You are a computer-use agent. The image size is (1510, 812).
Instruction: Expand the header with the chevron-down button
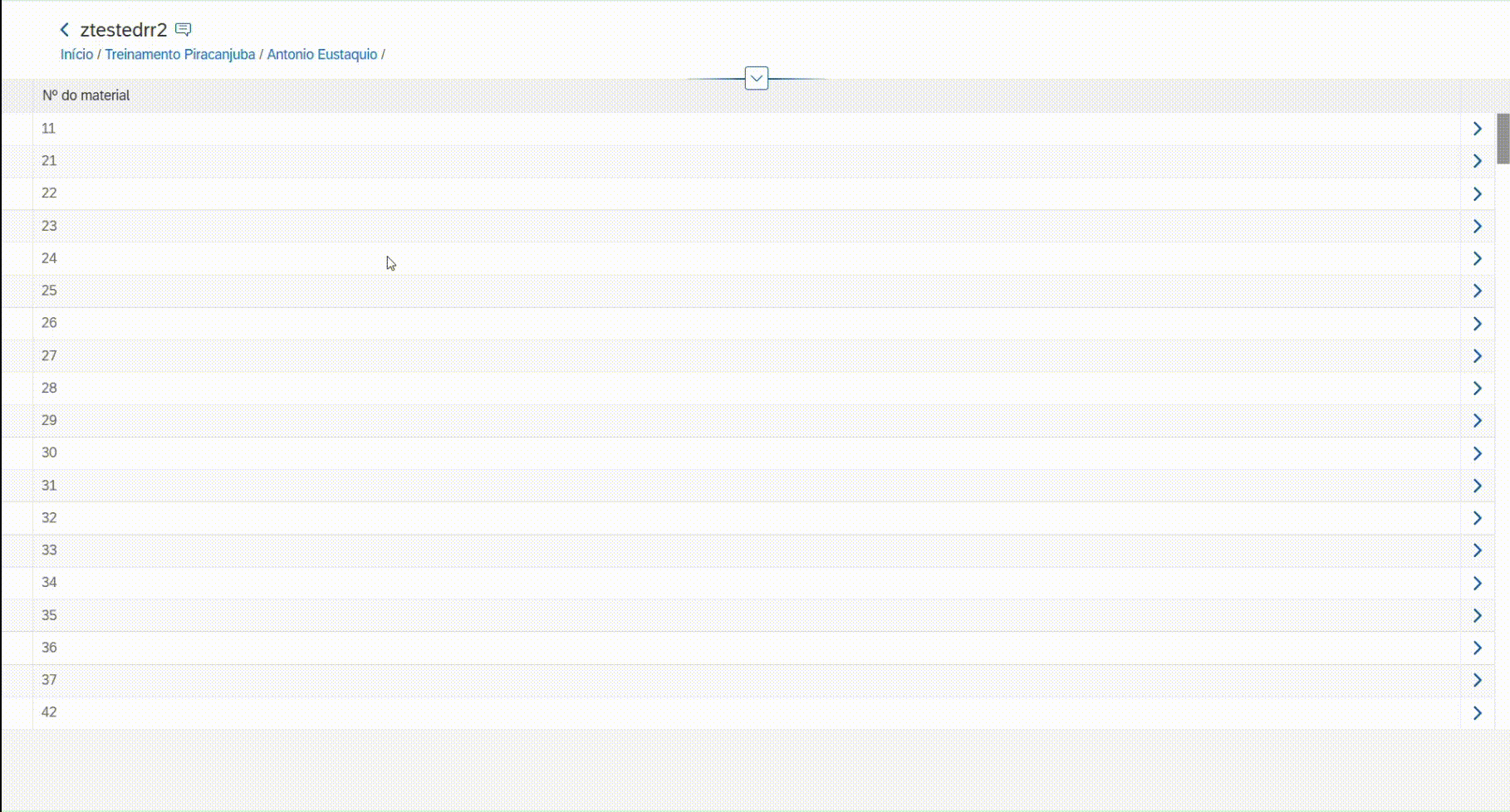click(x=756, y=78)
